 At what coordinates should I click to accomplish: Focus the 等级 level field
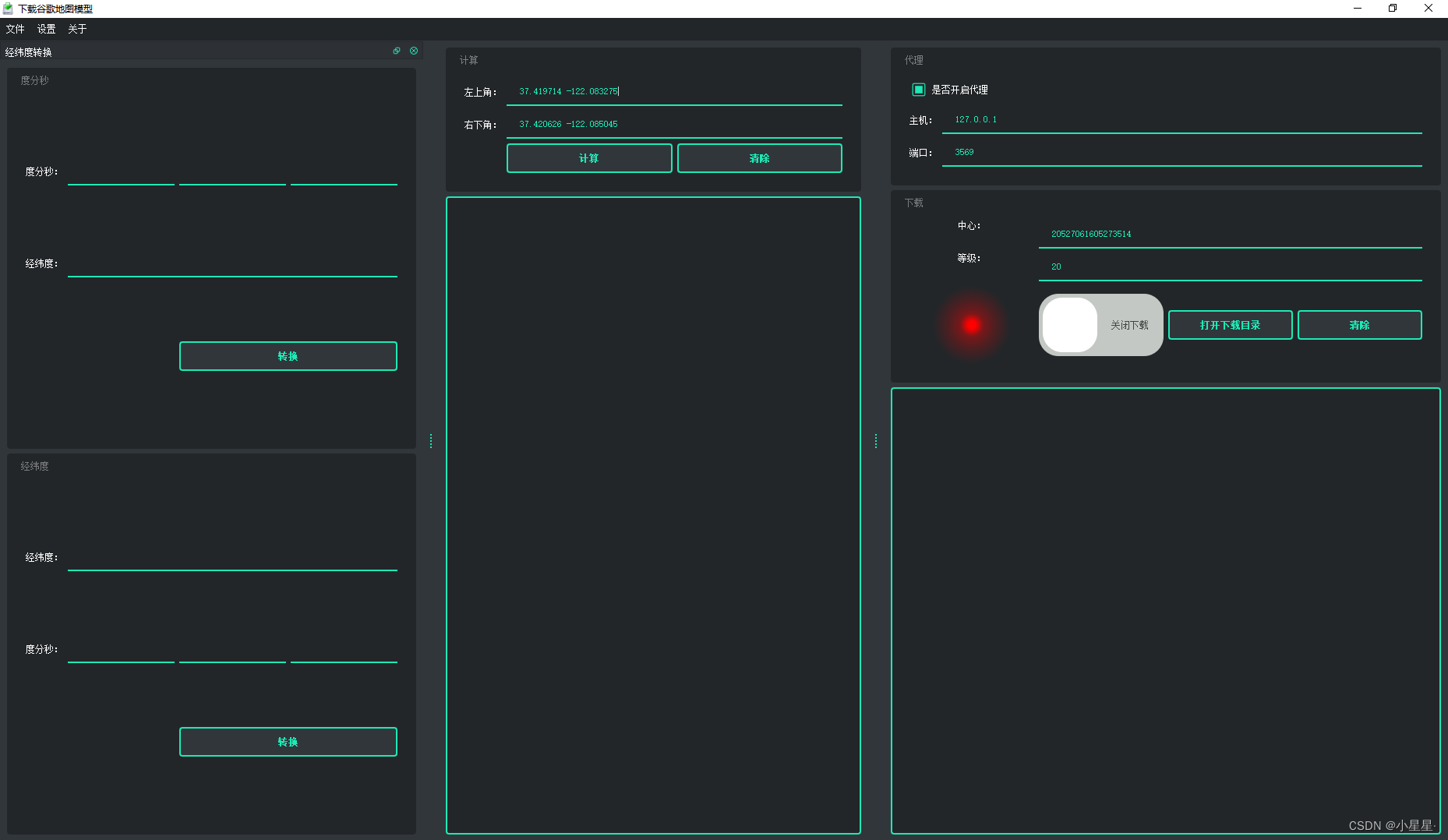(1230, 267)
